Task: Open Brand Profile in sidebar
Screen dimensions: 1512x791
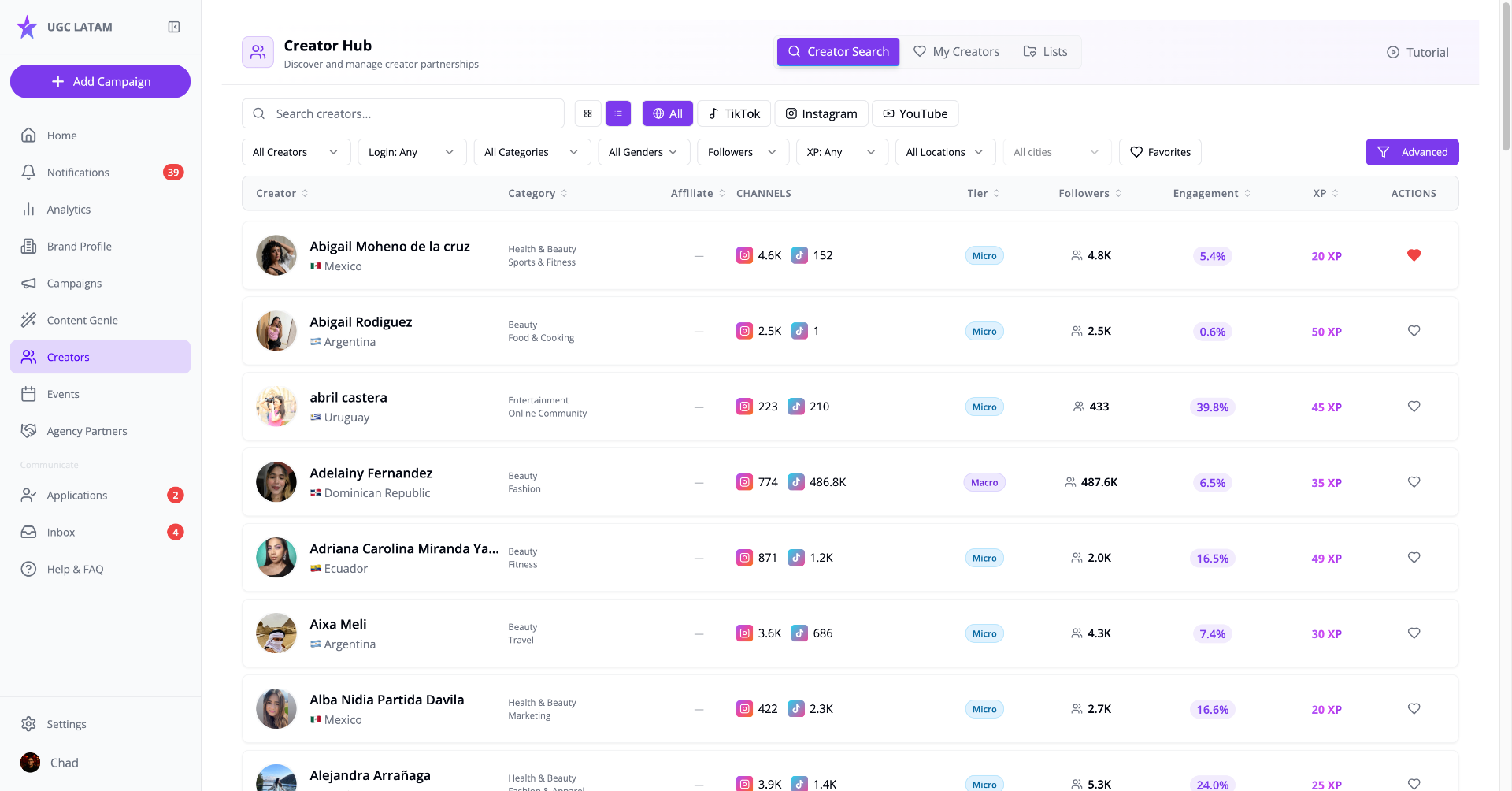Action: 100,247
